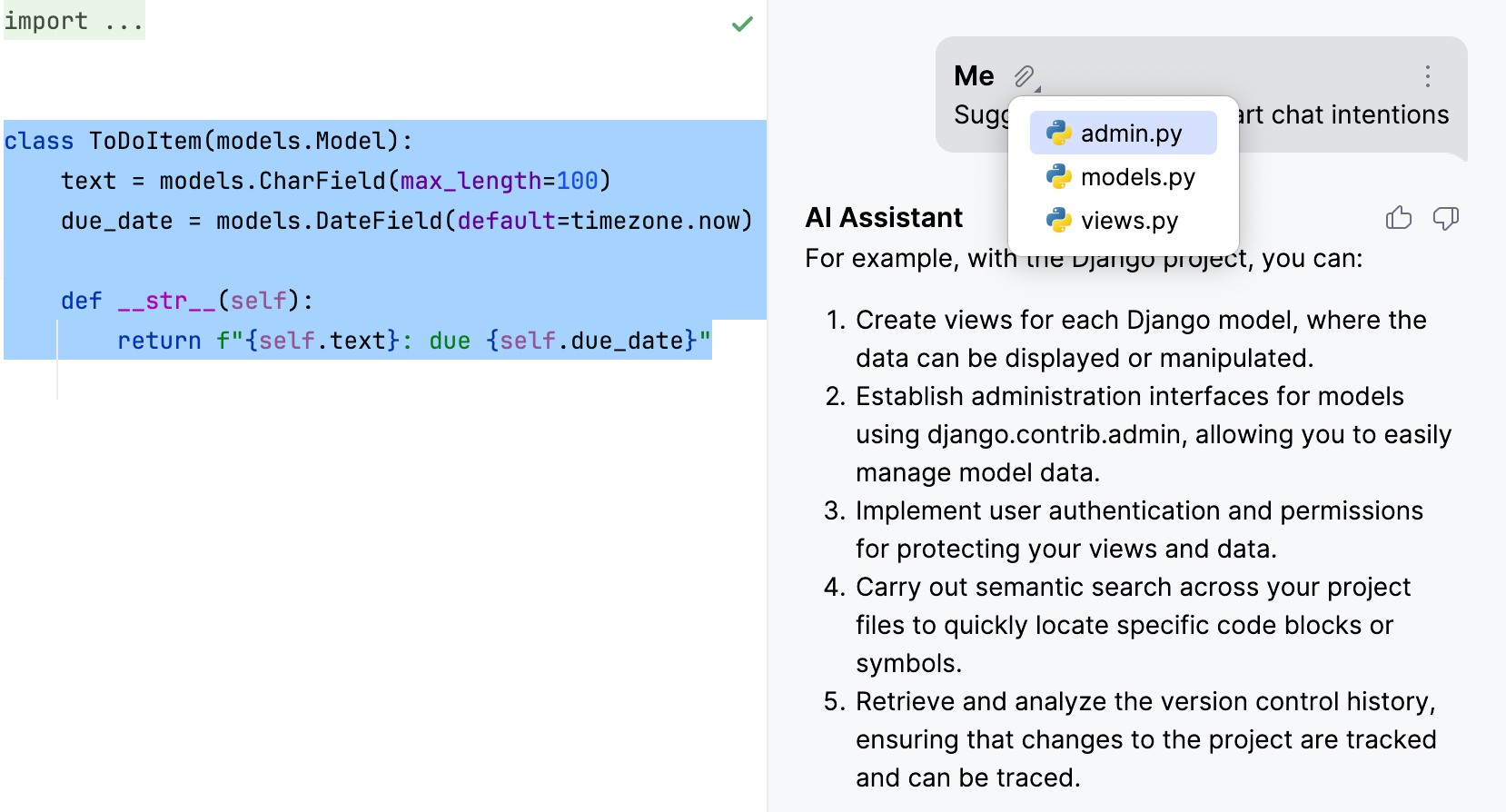Like the AI Assistant response with thumbs up
1506x812 pixels.
(x=1398, y=218)
